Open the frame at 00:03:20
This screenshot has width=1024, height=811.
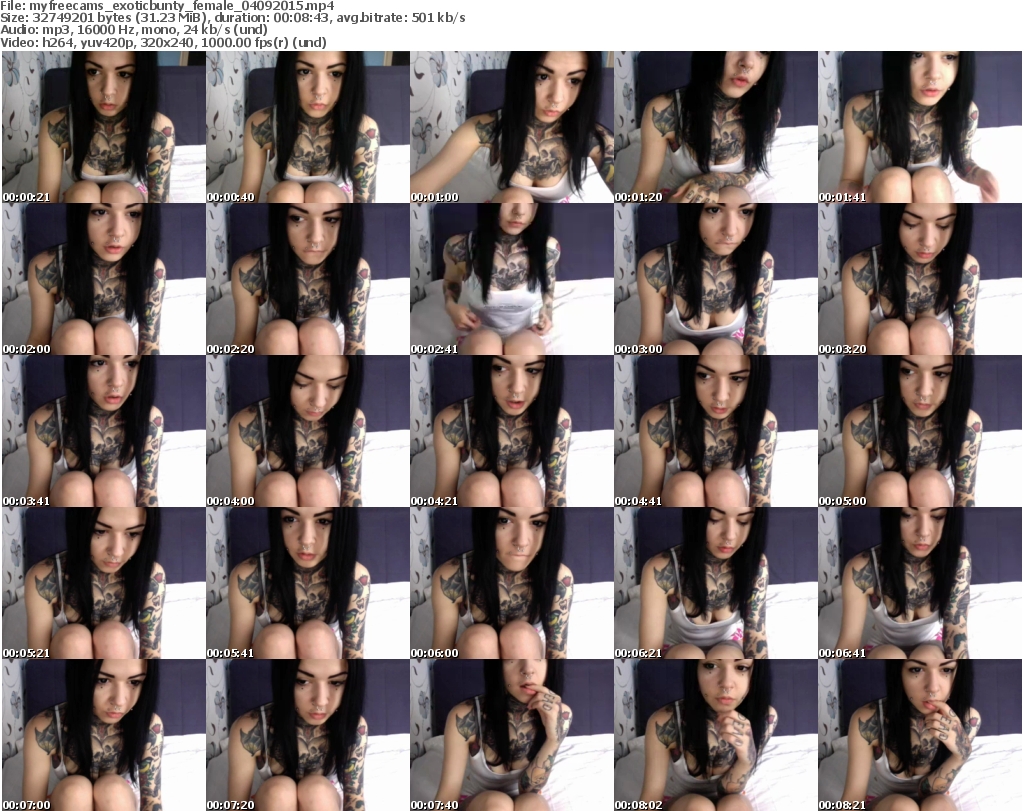(920, 279)
